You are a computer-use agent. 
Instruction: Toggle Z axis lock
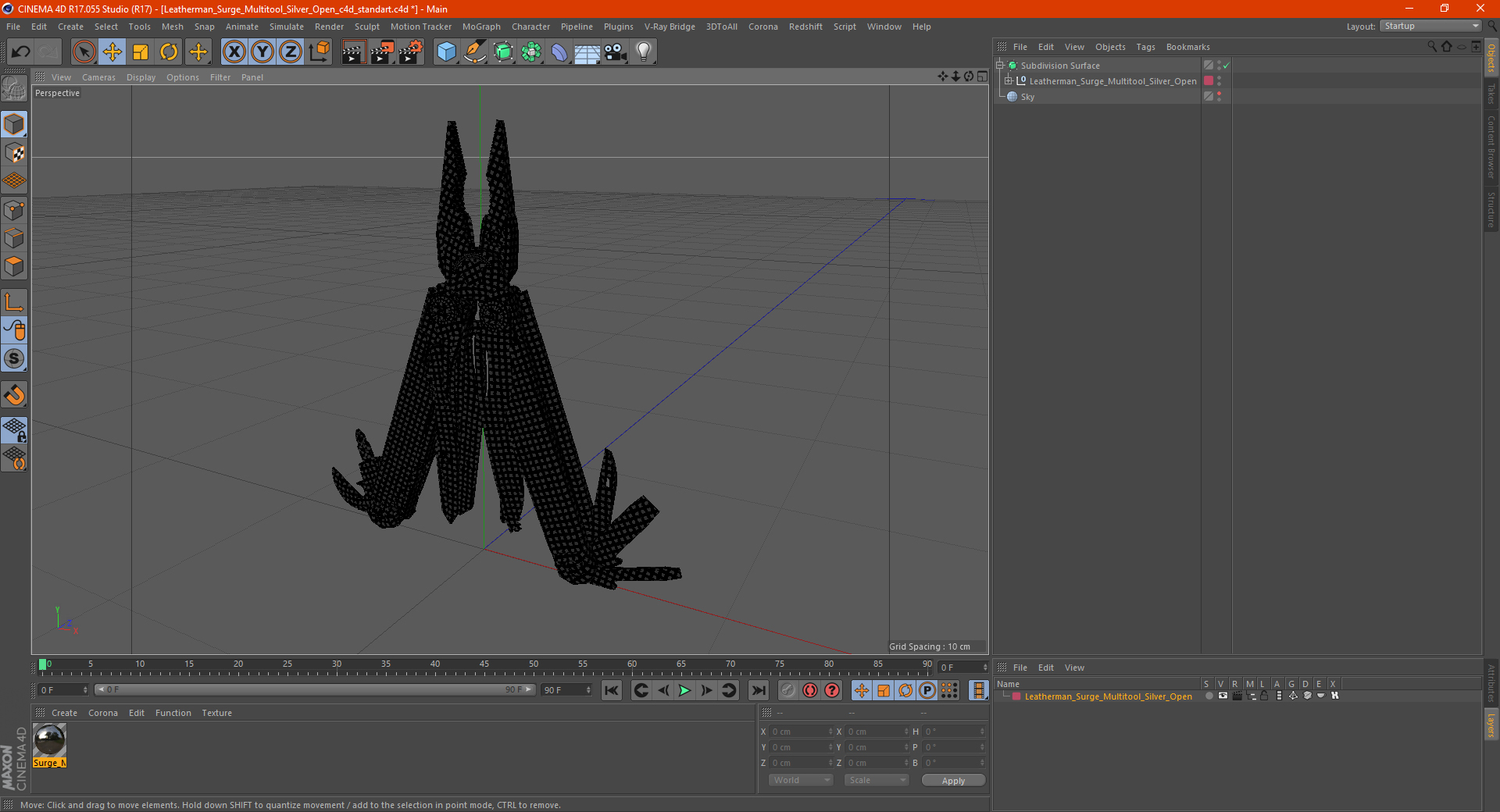[x=291, y=52]
